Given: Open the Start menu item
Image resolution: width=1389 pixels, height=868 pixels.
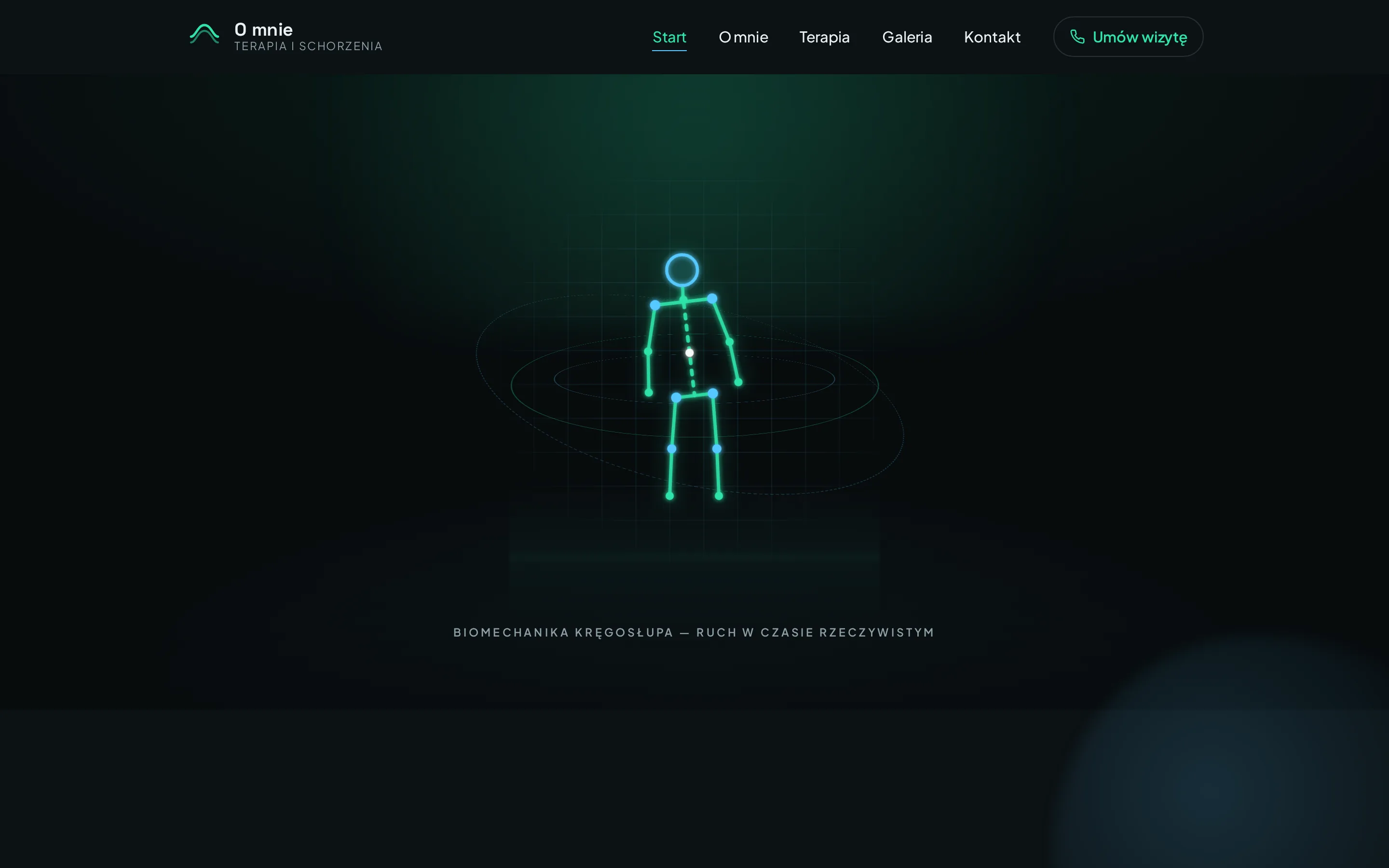Looking at the screenshot, I should (x=669, y=37).
